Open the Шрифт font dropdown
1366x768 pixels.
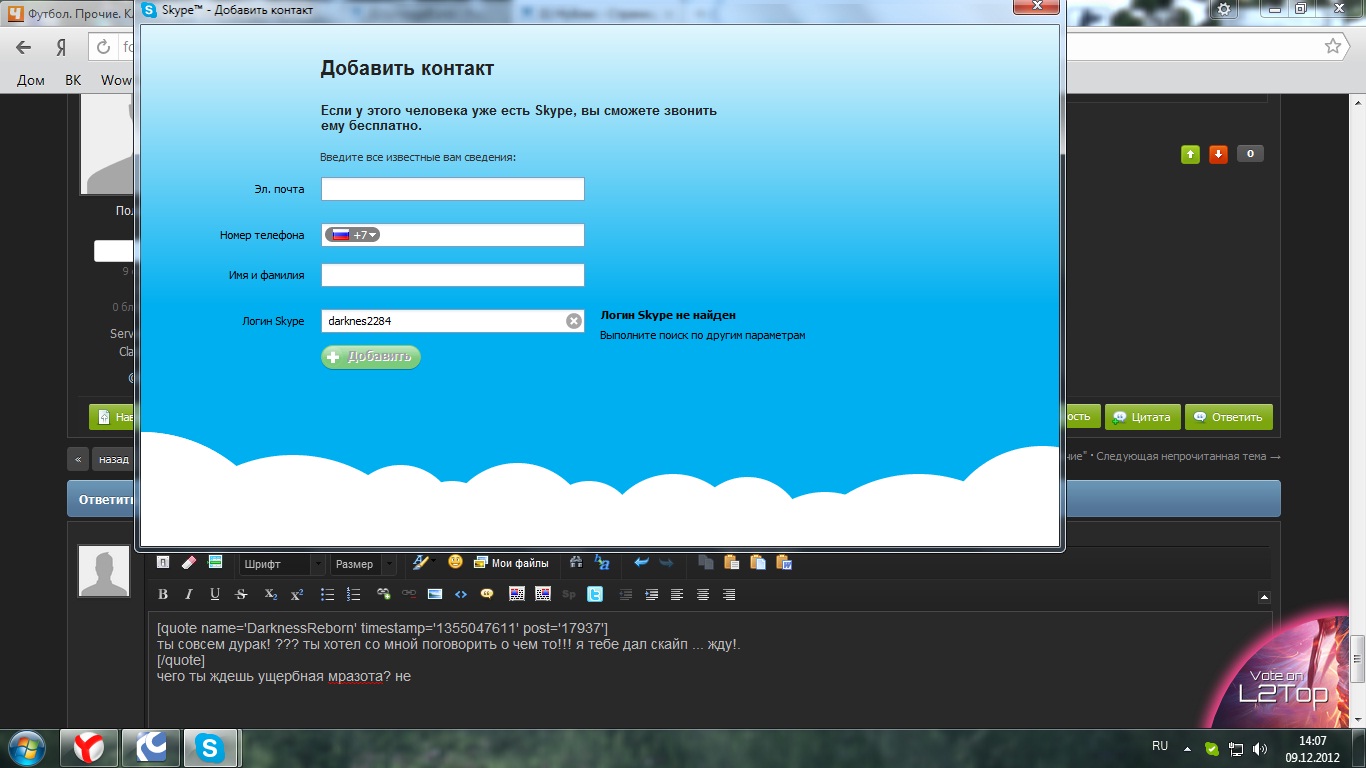[x=282, y=564]
